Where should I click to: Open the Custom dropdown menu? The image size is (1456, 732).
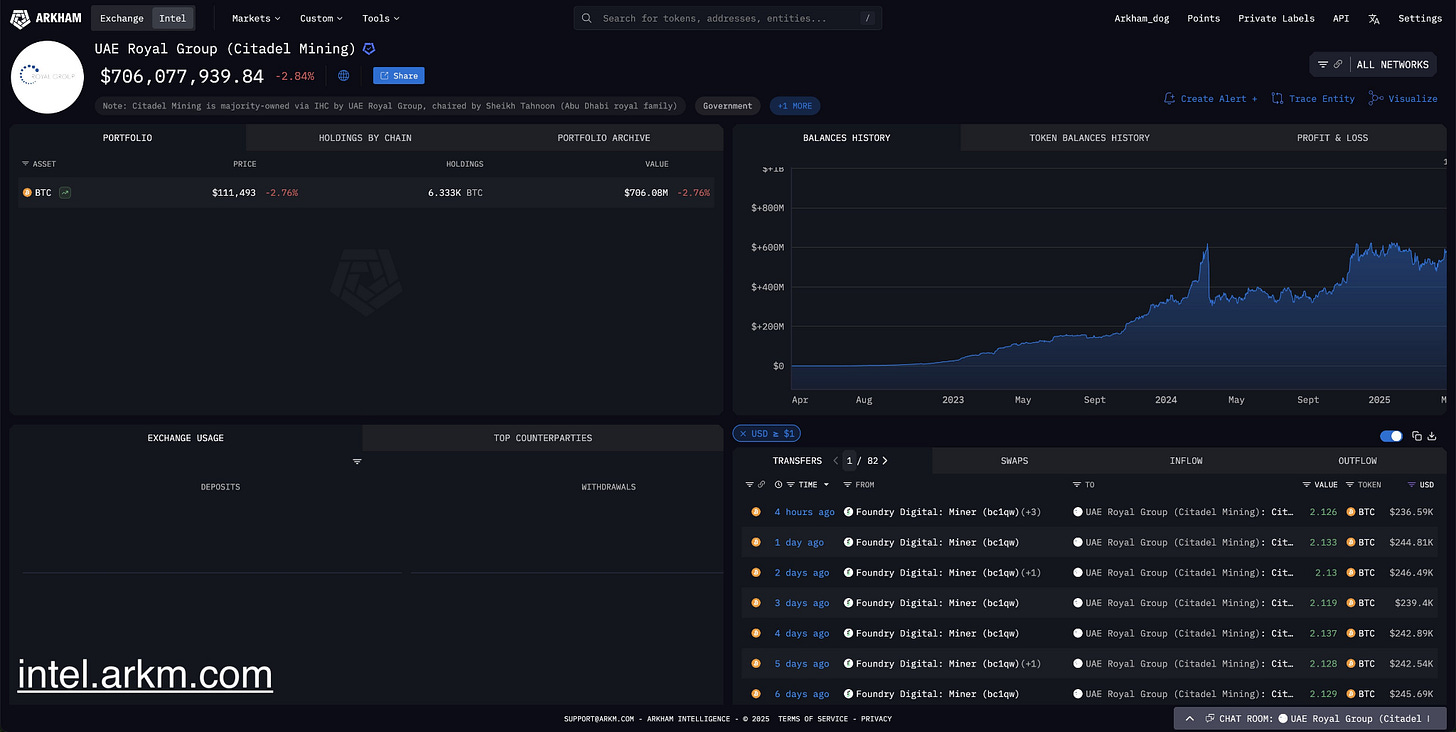pyautogui.click(x=321, y=18)
